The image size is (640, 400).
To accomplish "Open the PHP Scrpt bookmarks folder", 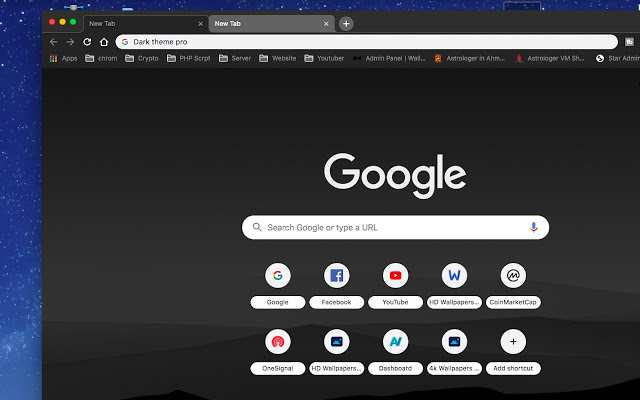I will [x=189, y=58].
